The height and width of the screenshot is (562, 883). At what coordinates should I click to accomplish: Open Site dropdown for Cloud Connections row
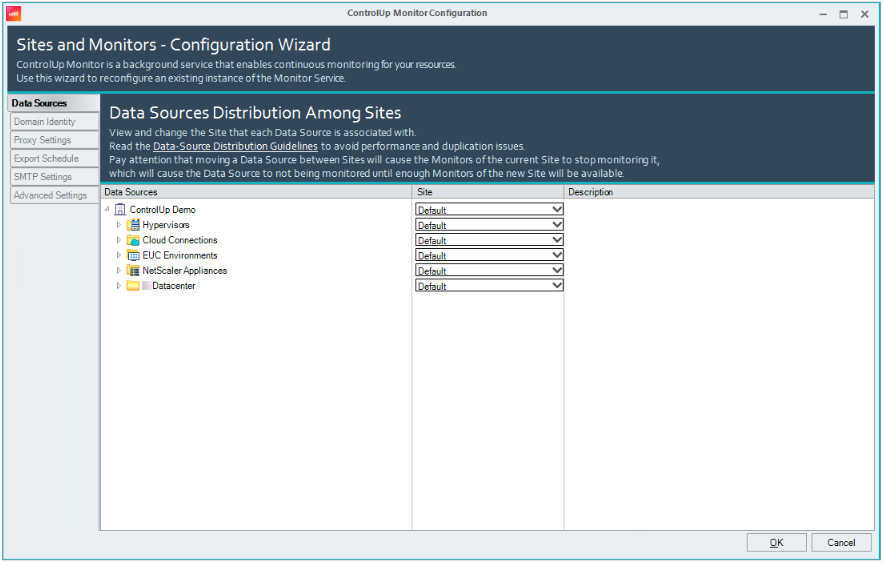[x=489, y=240]
